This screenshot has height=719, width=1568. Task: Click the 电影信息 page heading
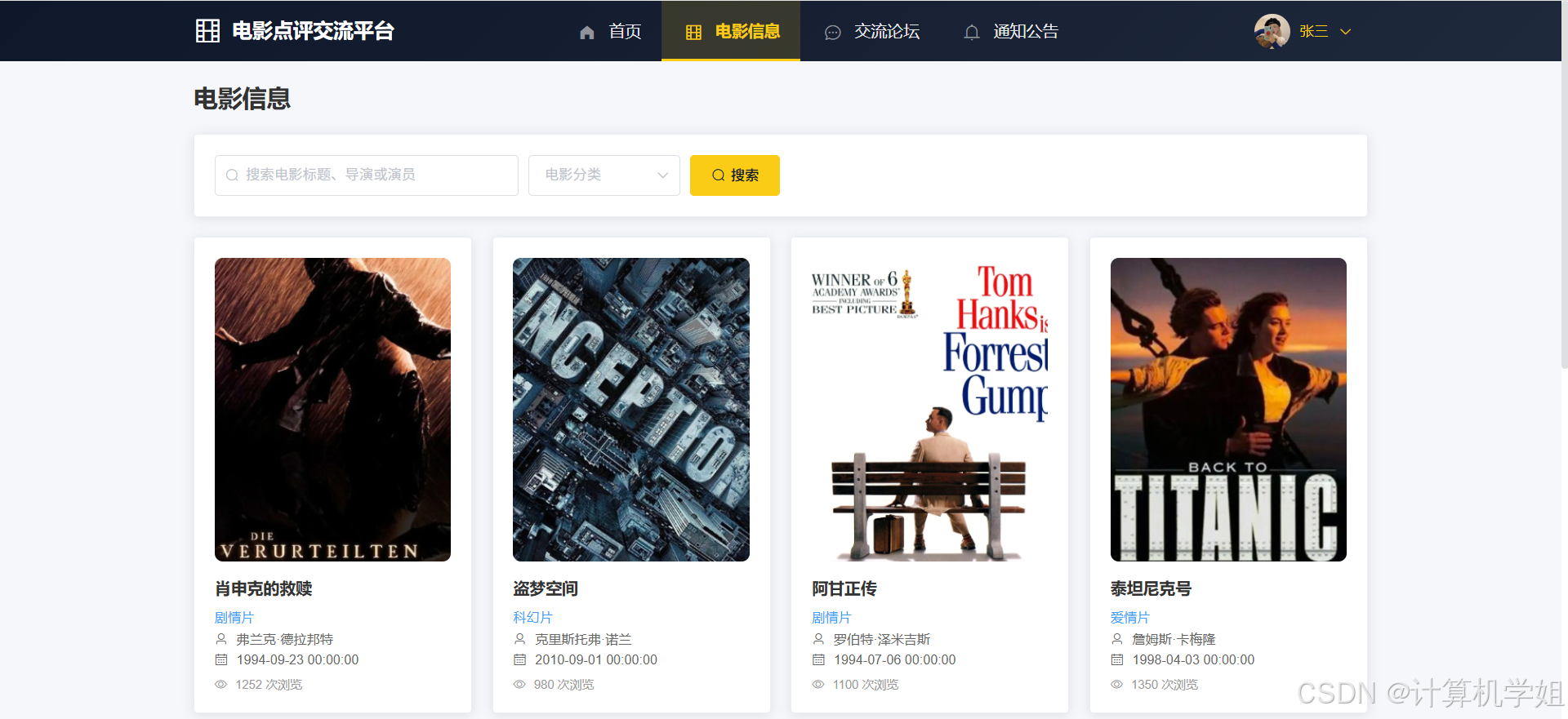pyautogui.click(x=243, y=99)
